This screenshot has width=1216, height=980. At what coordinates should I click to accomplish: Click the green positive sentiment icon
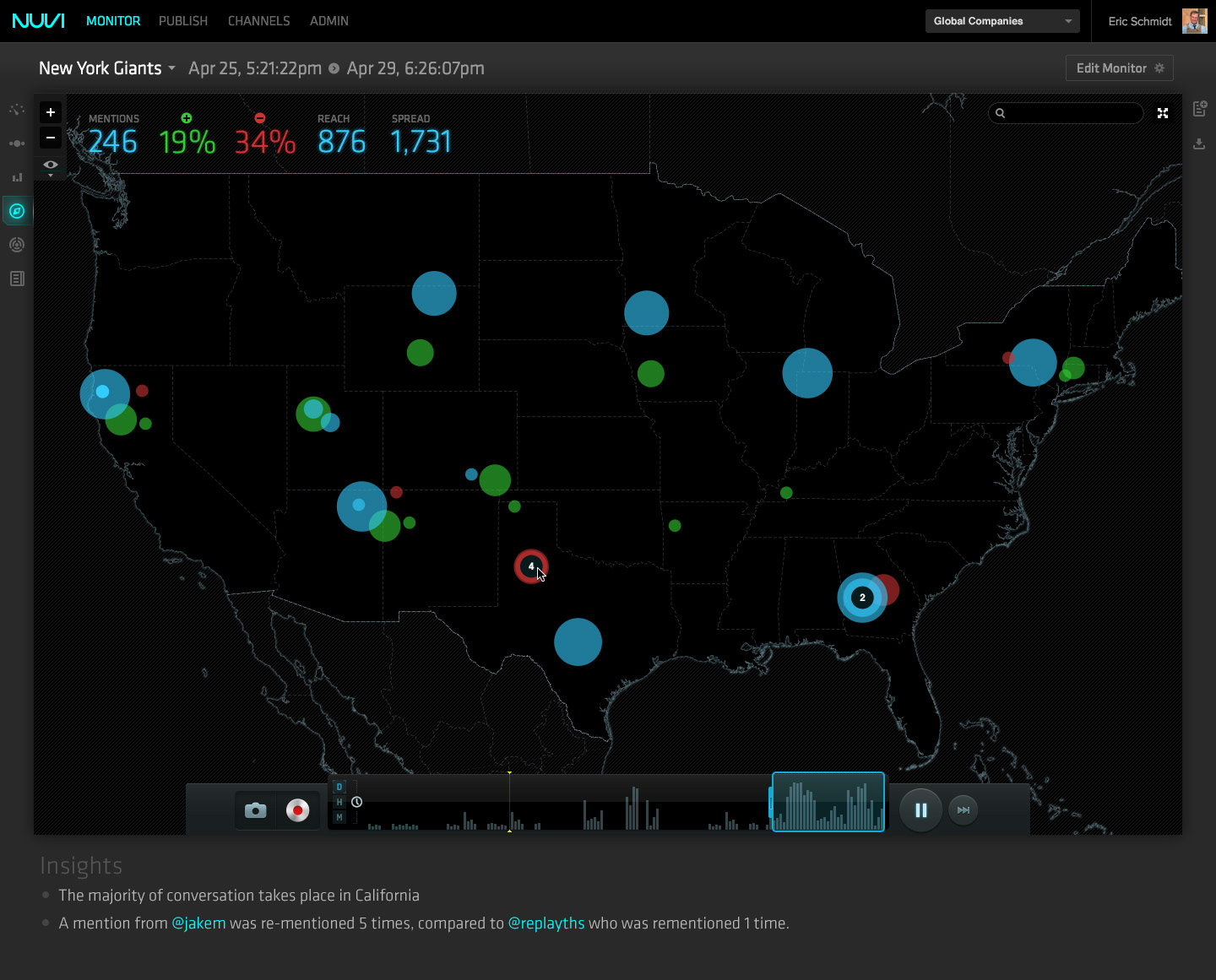[x=187, y=118]
